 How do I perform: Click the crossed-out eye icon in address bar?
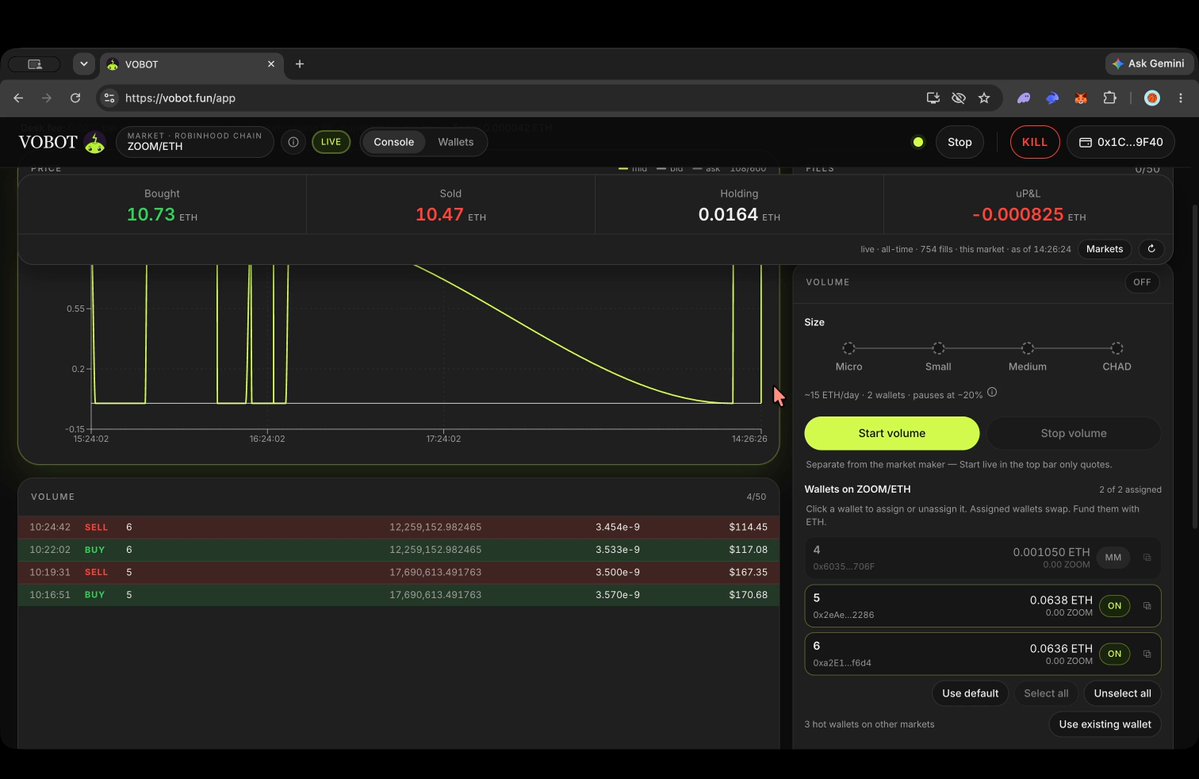[x=958, y=98]
